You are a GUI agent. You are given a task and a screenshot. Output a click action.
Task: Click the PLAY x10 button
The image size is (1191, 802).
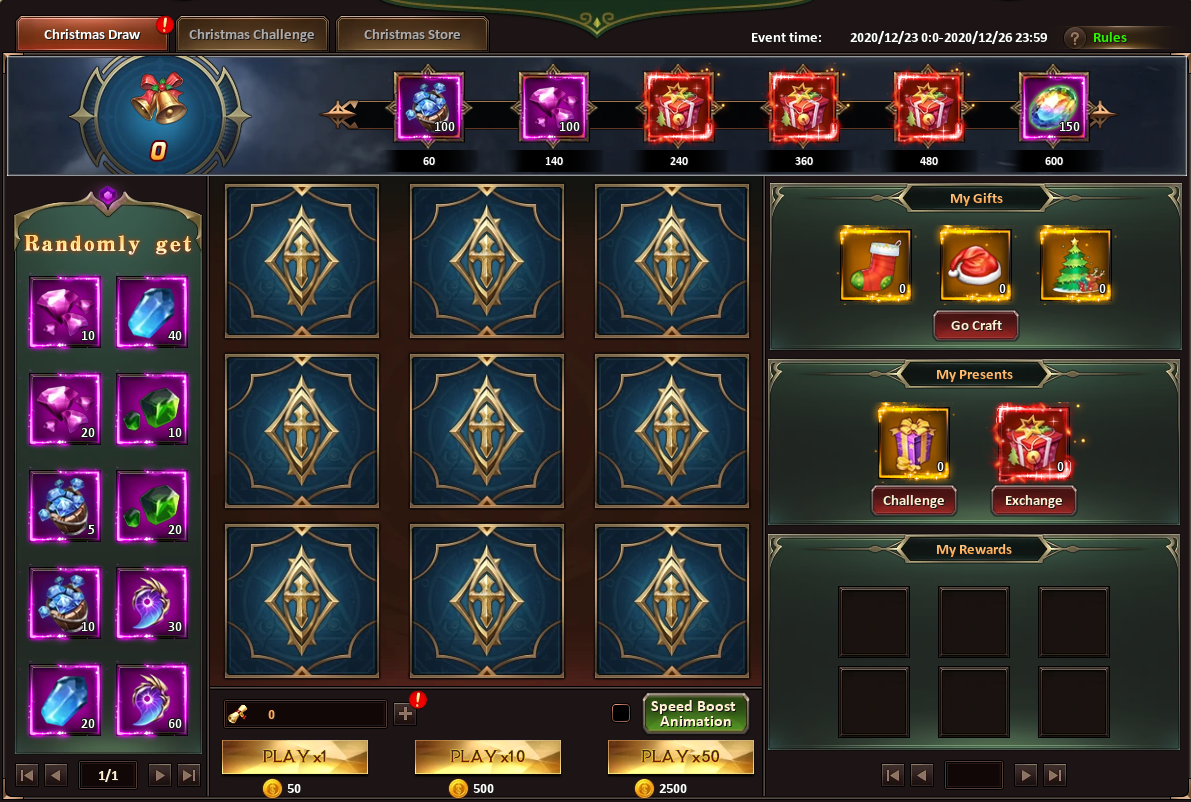(x=488, y=756)
